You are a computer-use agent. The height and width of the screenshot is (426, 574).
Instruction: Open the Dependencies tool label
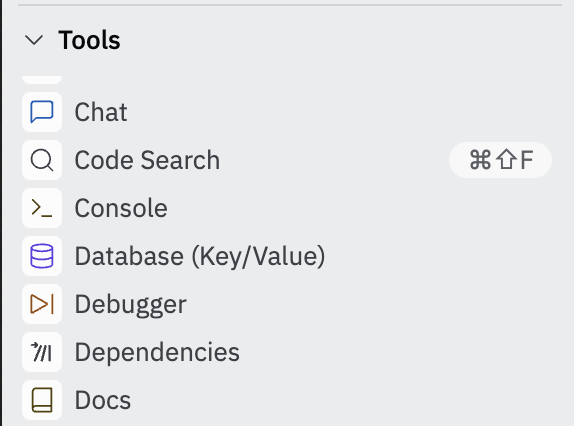[157, 352]
